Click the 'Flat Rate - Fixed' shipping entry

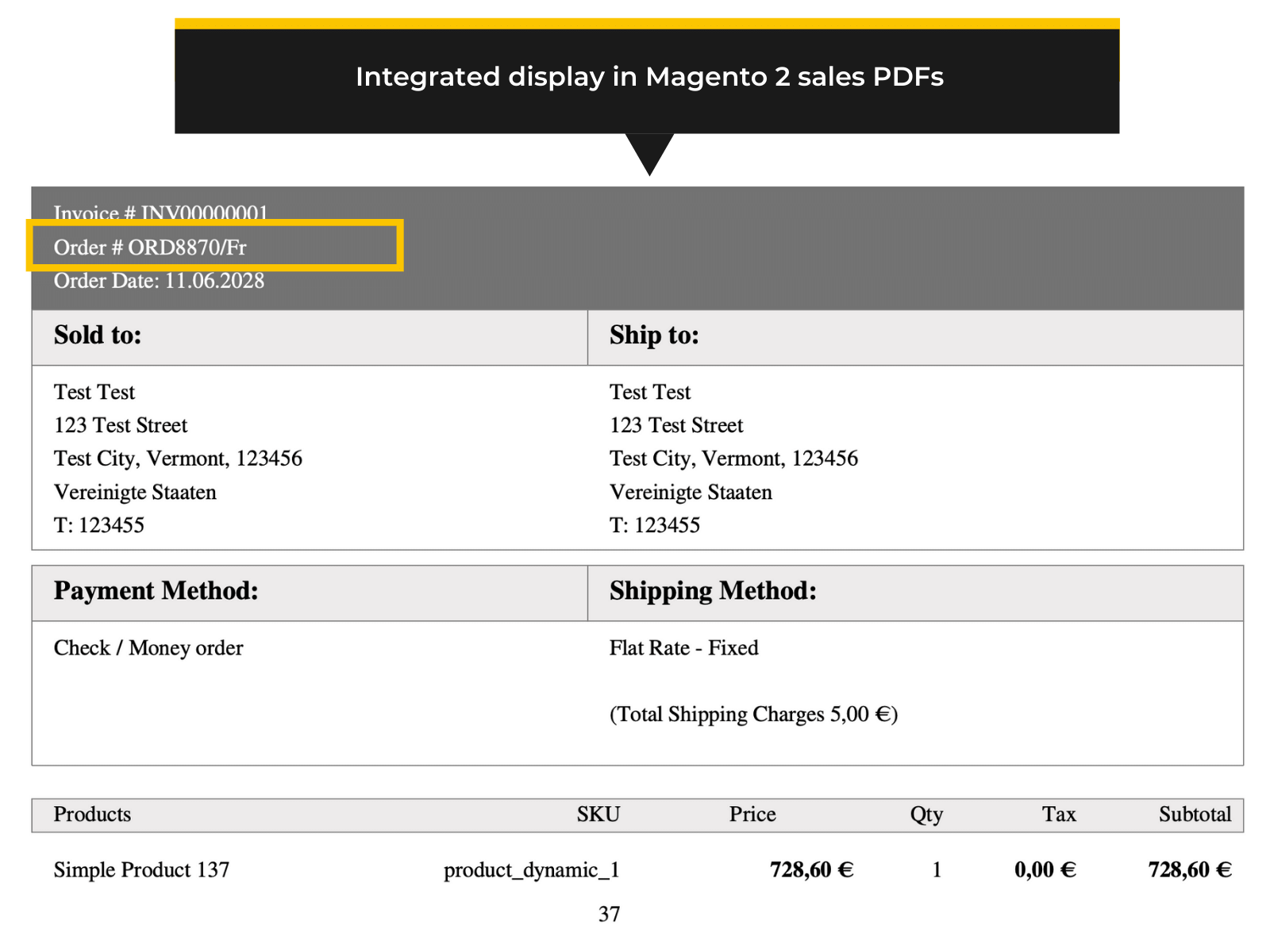[x=683, y=648]
